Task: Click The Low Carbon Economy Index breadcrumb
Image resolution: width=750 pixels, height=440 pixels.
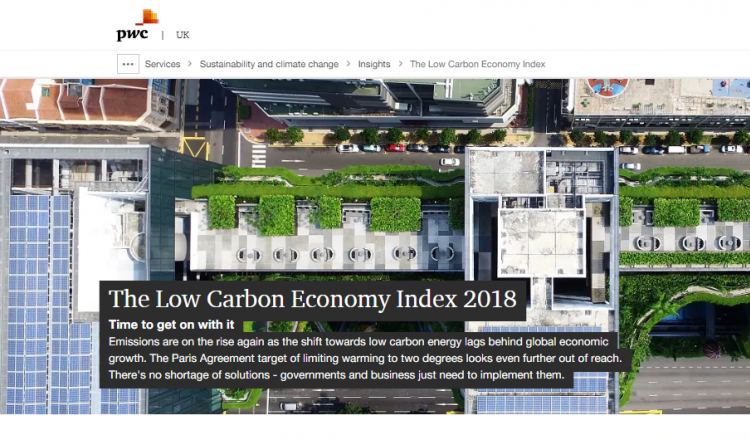Action: click(x=477, y=64)
